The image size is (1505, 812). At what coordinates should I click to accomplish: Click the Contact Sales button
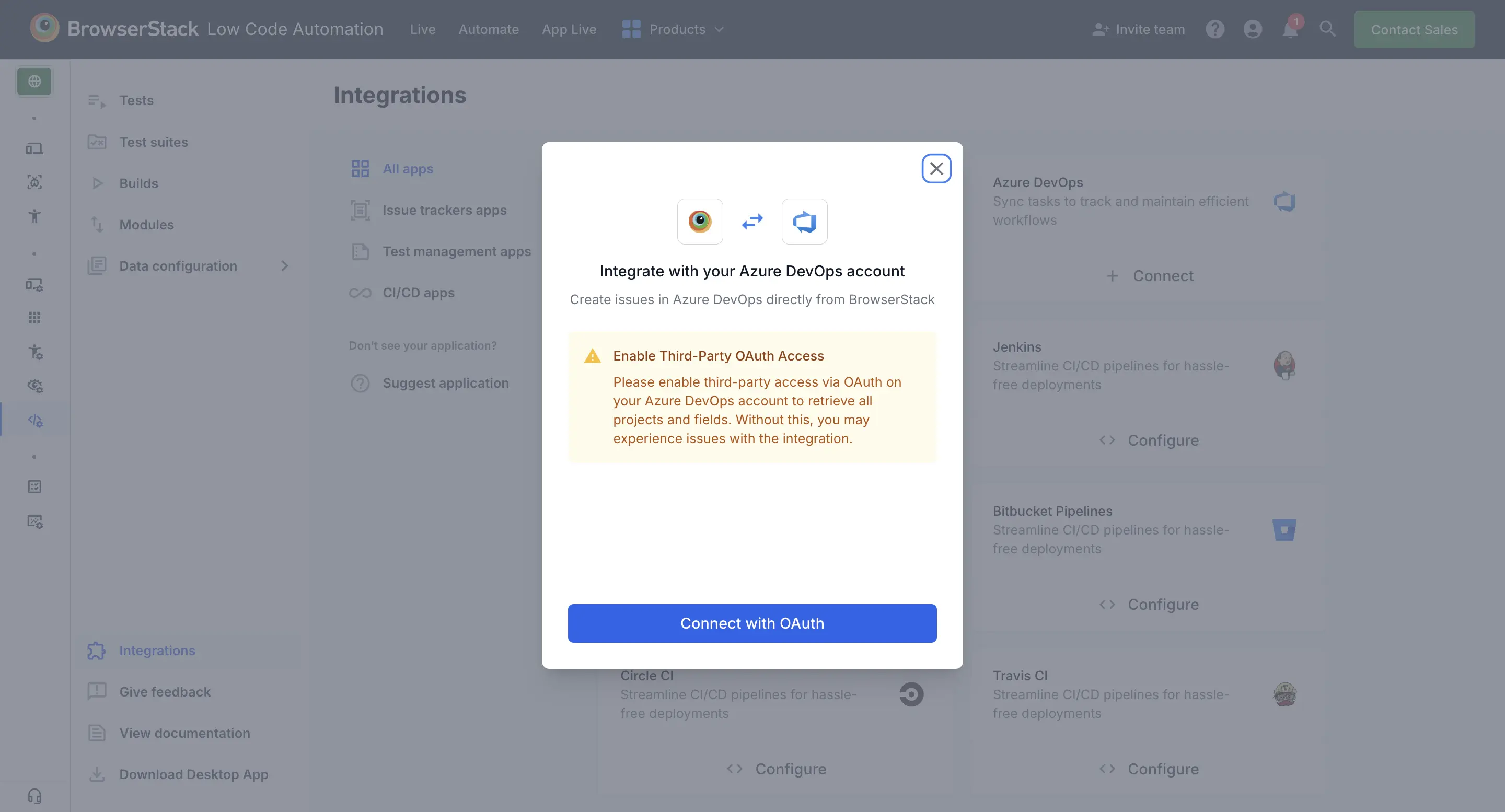(1414, 29)
